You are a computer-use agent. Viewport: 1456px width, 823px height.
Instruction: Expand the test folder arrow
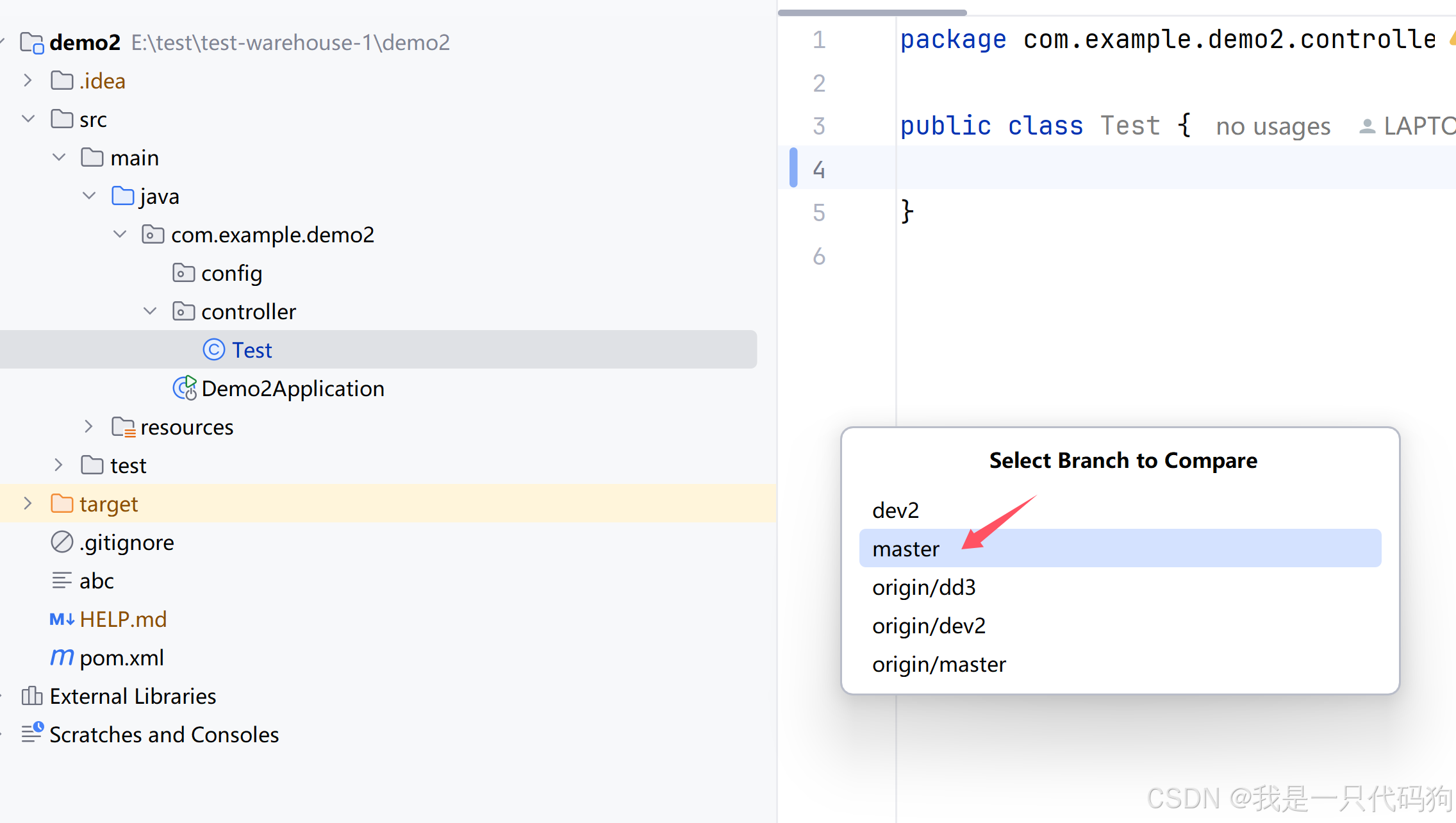[58, 465]
